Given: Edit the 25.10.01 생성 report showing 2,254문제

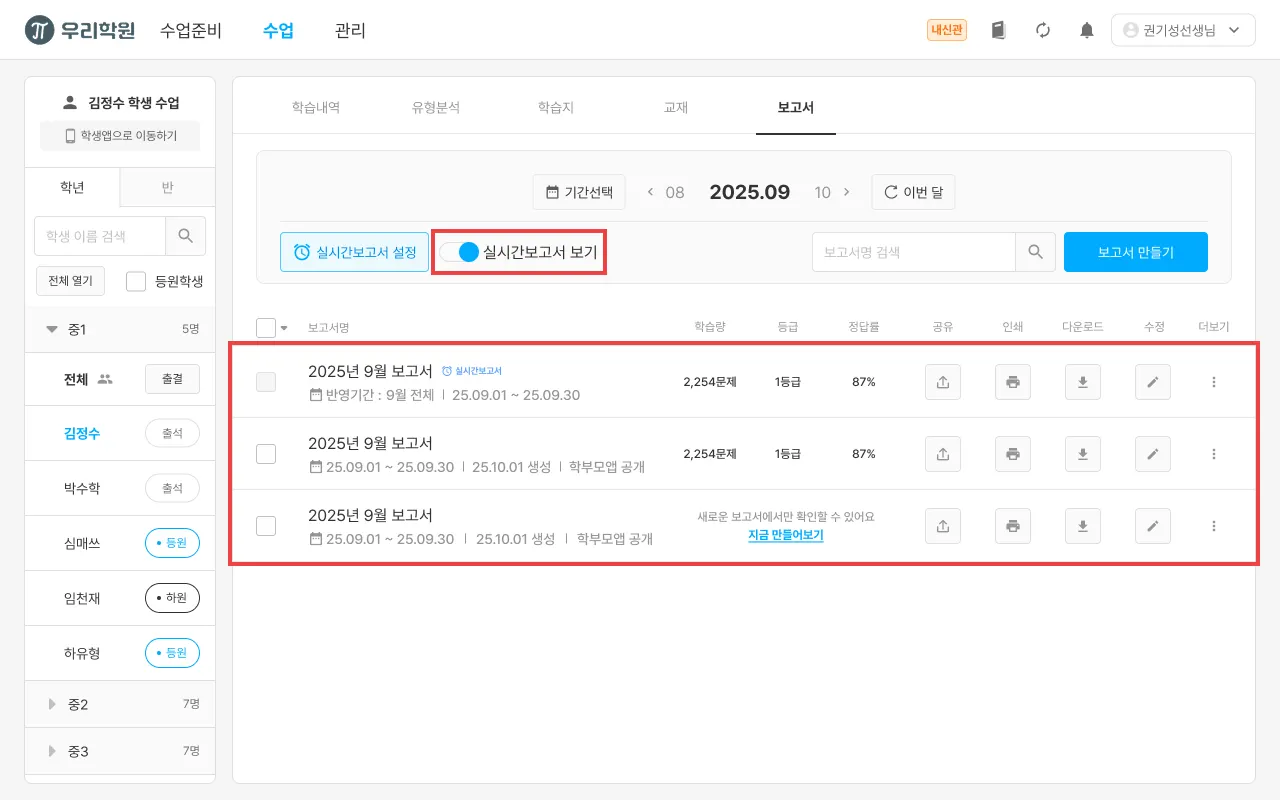Looking at the screenshot, I should coord(1153,454).
